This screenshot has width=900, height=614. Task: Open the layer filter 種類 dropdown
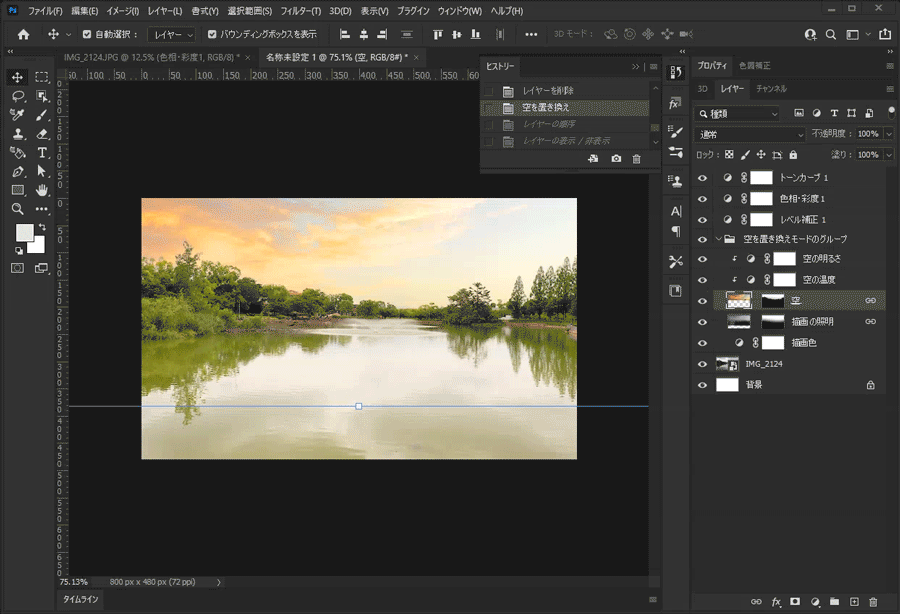(x=737, y=114)
